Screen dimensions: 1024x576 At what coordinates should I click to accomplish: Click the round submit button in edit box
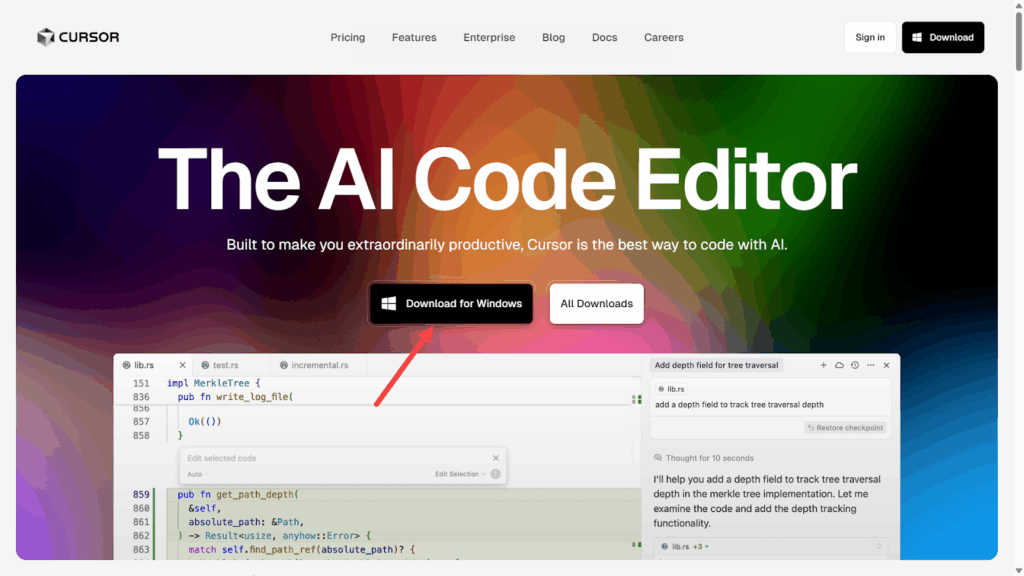pyautogui.click(x=496, y=474)
